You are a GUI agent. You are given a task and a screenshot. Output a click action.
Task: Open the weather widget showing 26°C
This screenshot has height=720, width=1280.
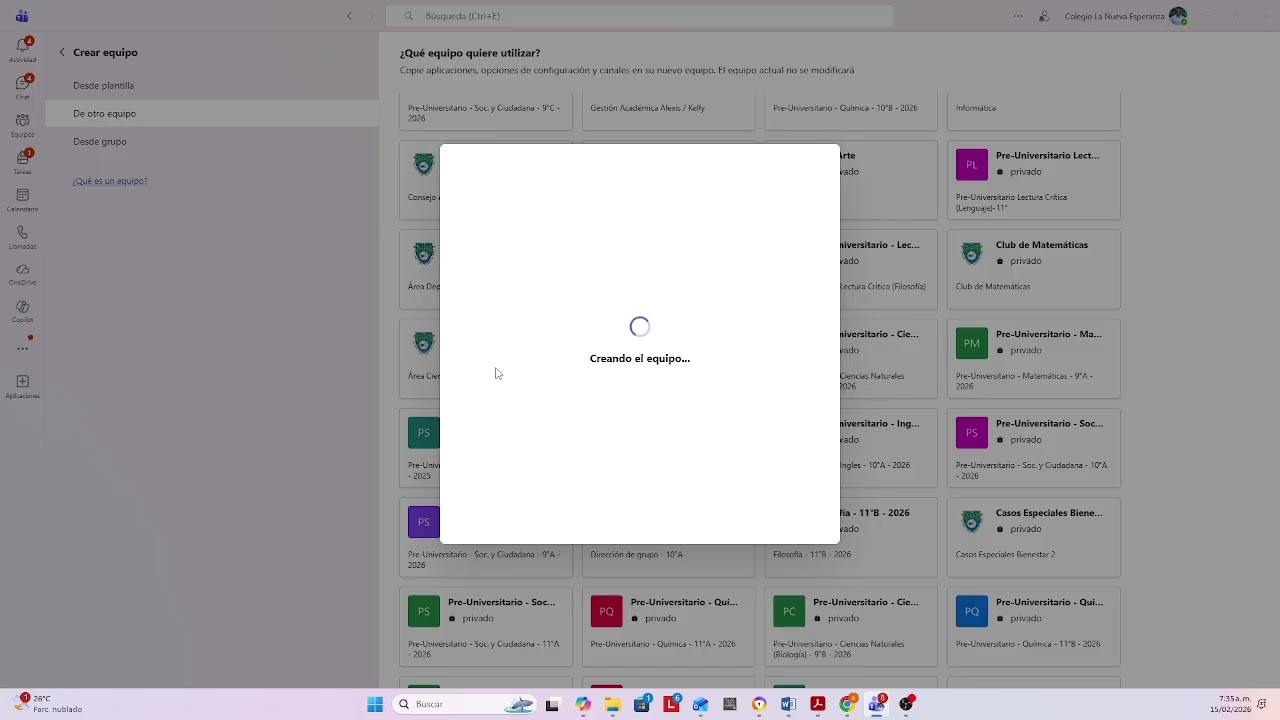(x=48, y=704)
